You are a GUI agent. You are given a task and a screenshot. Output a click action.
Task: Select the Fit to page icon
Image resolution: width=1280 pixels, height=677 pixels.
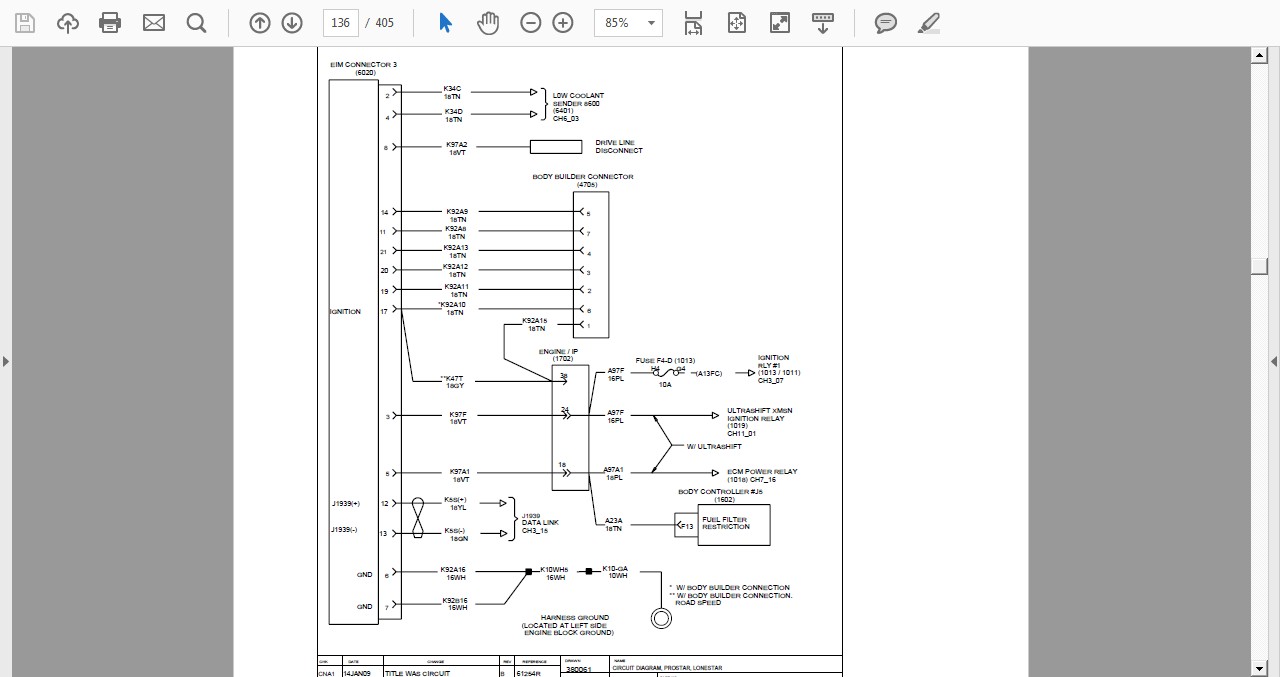tap(737, 23)
